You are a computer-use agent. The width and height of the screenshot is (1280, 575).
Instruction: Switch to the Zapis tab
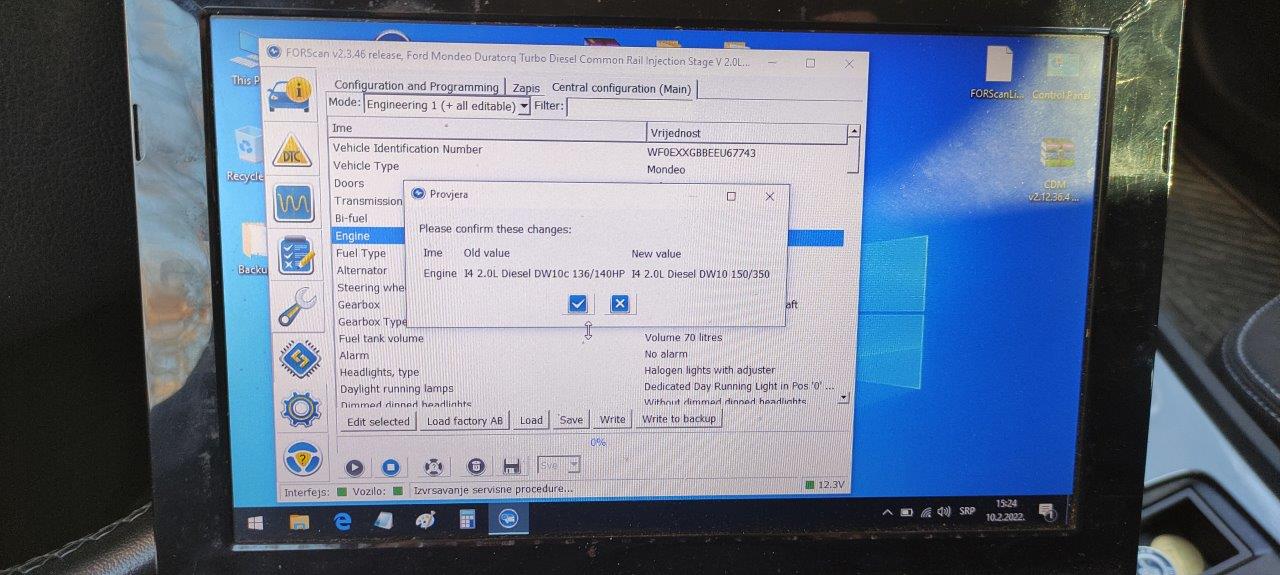tap(526, 88)
